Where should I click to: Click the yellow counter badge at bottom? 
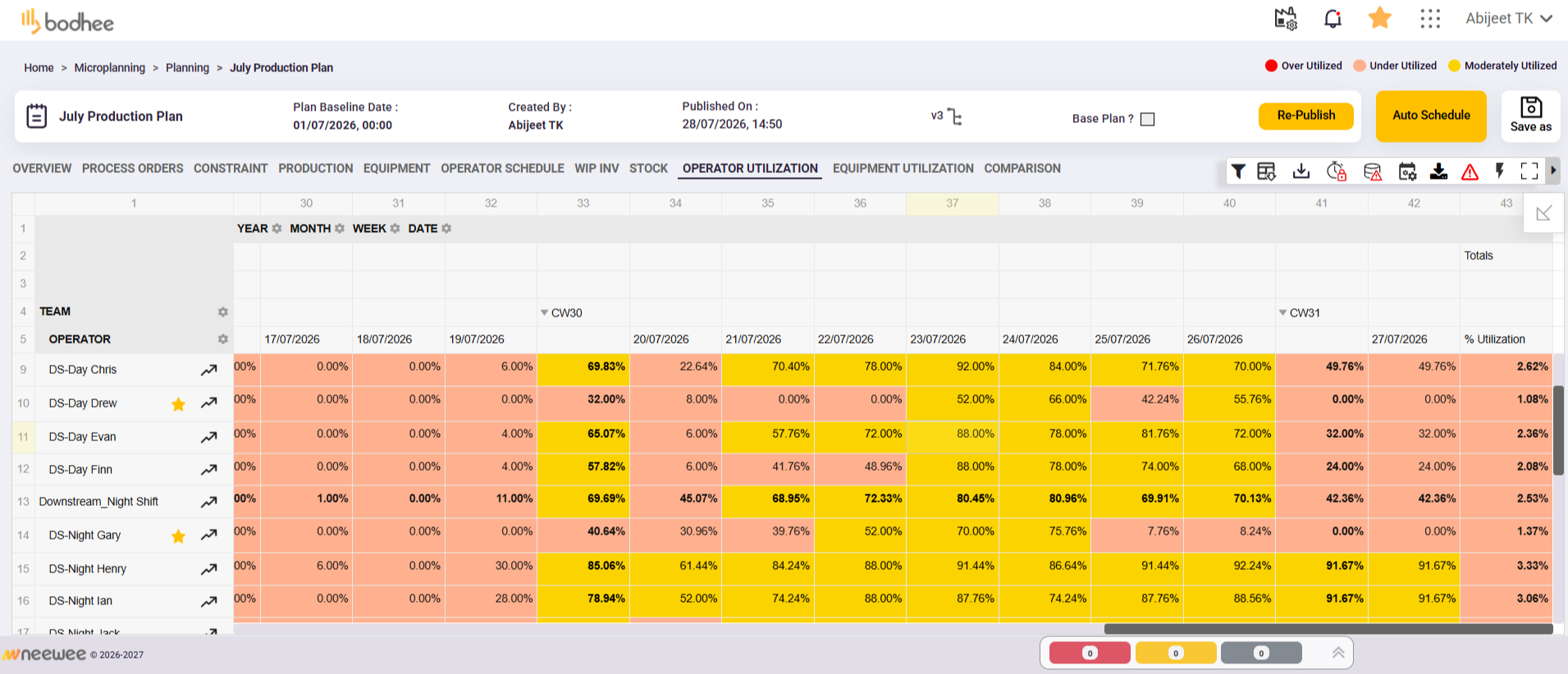point(1176,653)
